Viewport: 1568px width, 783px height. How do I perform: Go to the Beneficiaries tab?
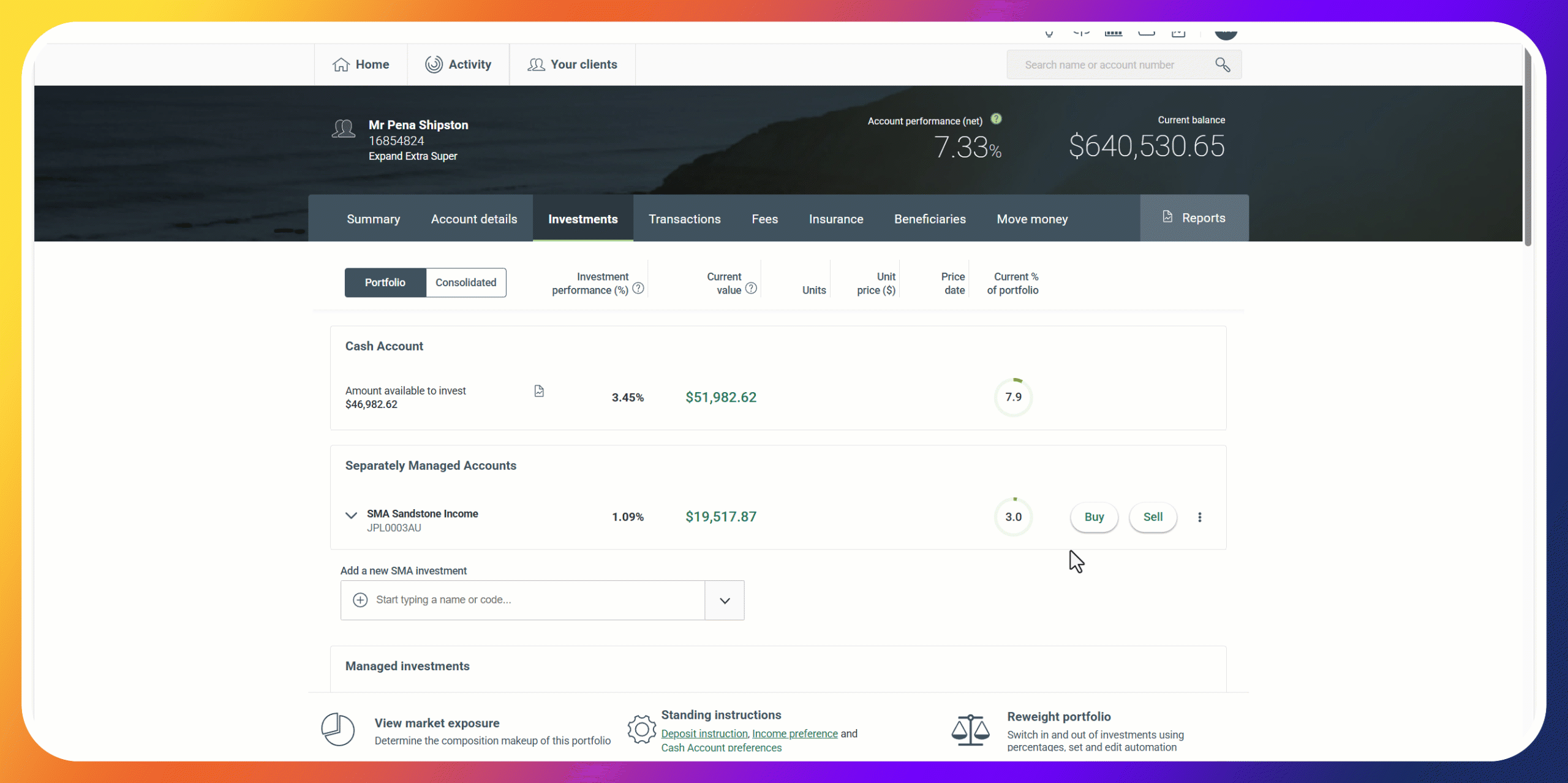coord(929,219)
